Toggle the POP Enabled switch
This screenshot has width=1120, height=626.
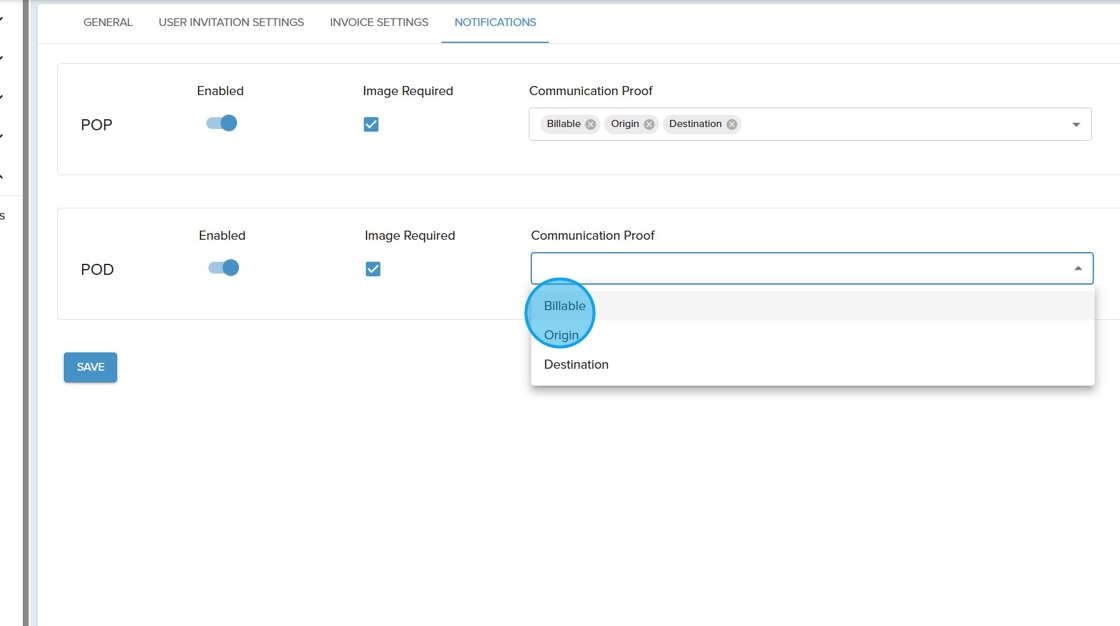tap(222, 123)
